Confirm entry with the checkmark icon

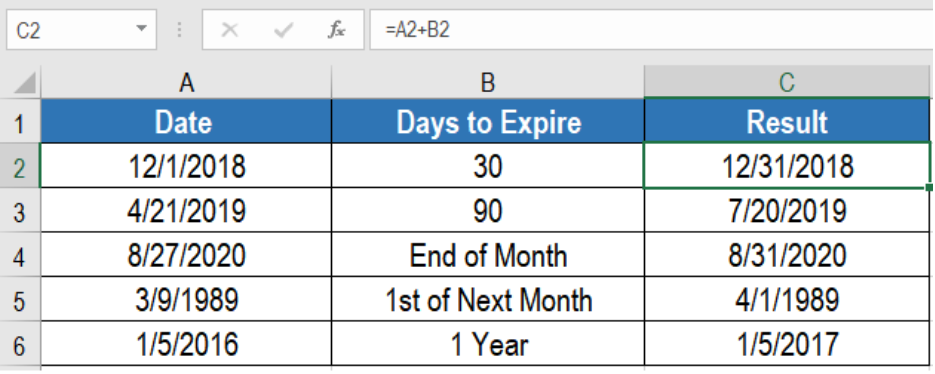283,29
